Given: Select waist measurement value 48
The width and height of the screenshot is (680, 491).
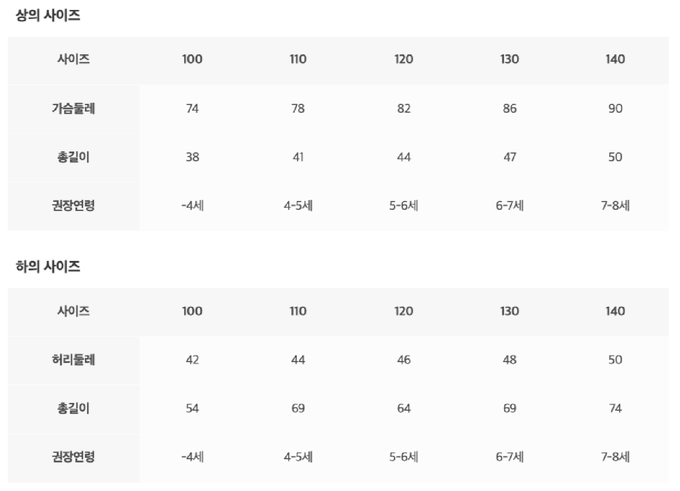Looking at the screenshot, I should [510, 359].
